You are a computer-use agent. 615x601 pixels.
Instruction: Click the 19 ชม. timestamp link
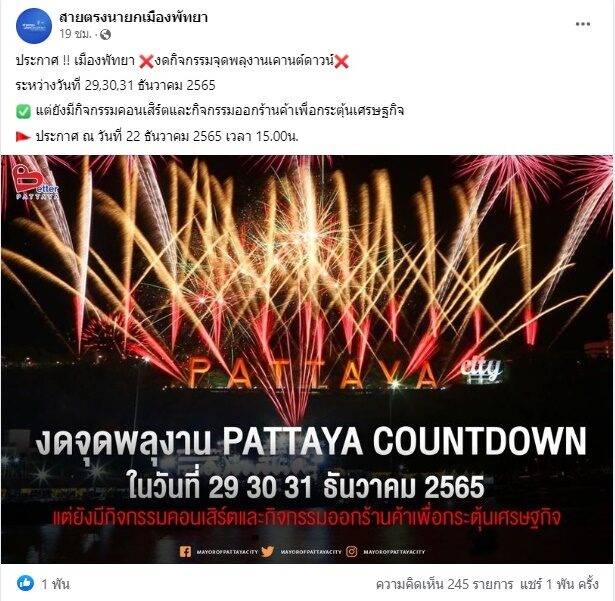75,35
